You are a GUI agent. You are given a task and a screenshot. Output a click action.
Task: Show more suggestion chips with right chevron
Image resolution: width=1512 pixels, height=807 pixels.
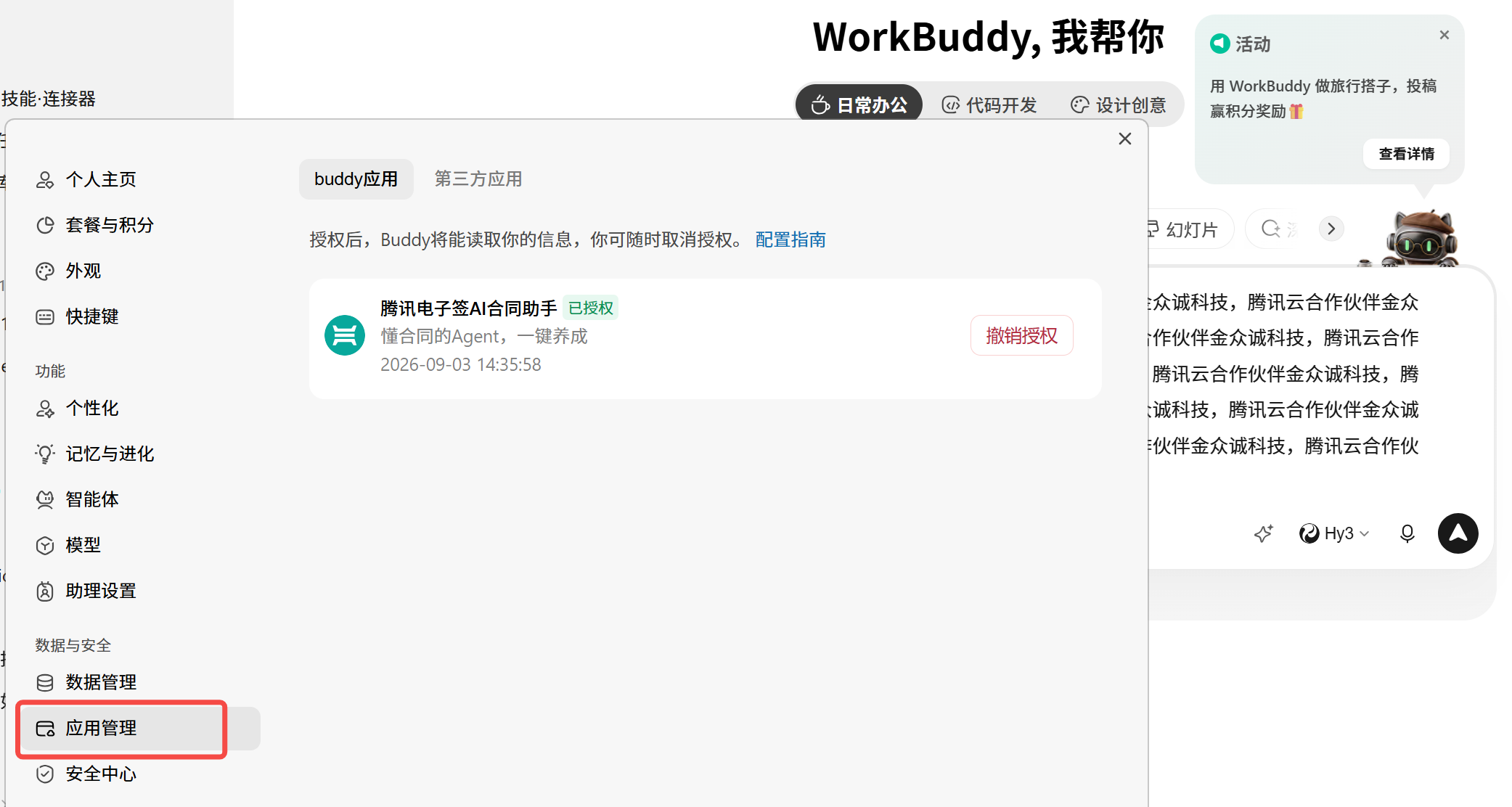point(1331,229)
